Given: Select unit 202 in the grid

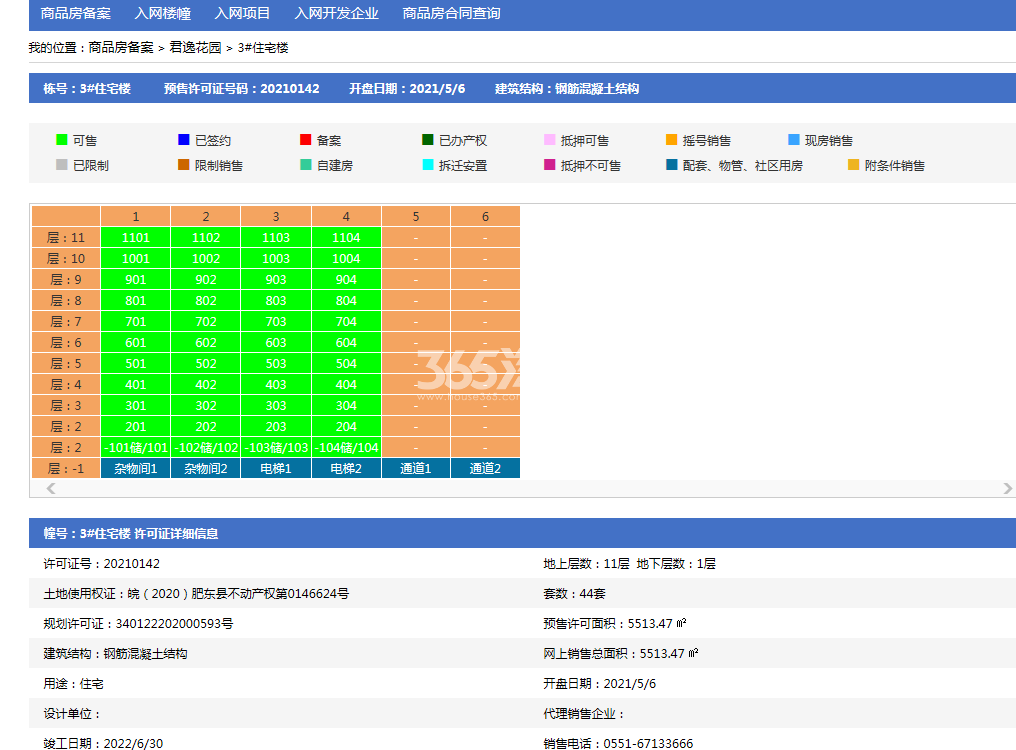Looking at the screenshot, I should (x=205, y=427).
